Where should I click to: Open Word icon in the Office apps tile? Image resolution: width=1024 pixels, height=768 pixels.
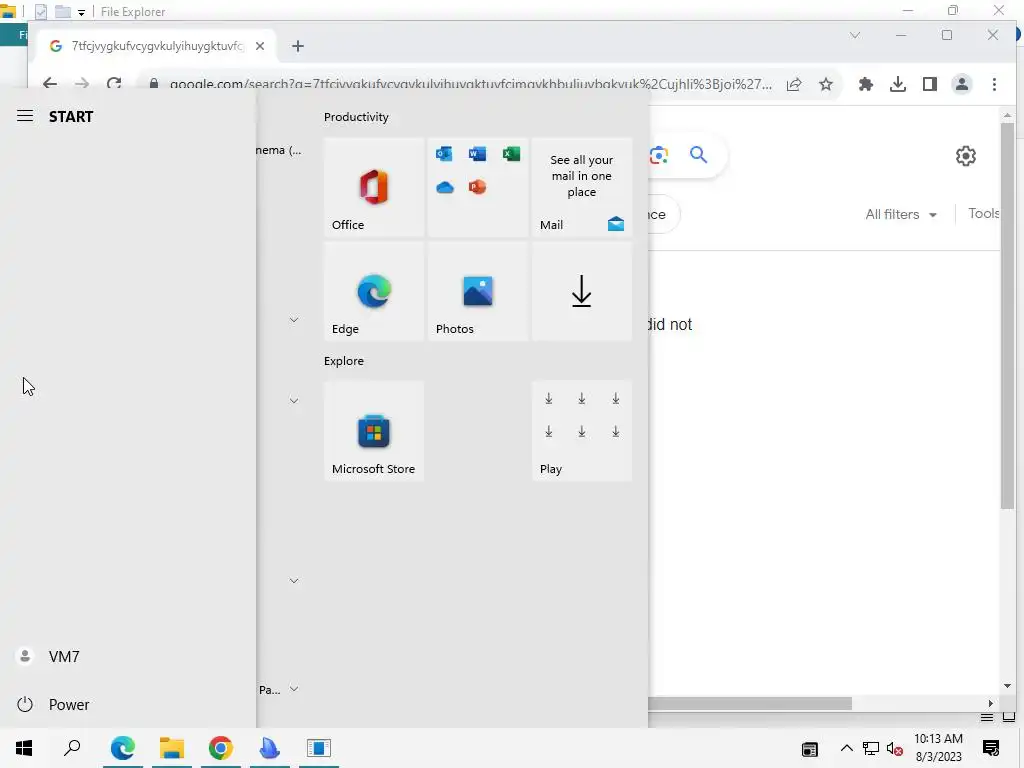click(x=477, y=153)
